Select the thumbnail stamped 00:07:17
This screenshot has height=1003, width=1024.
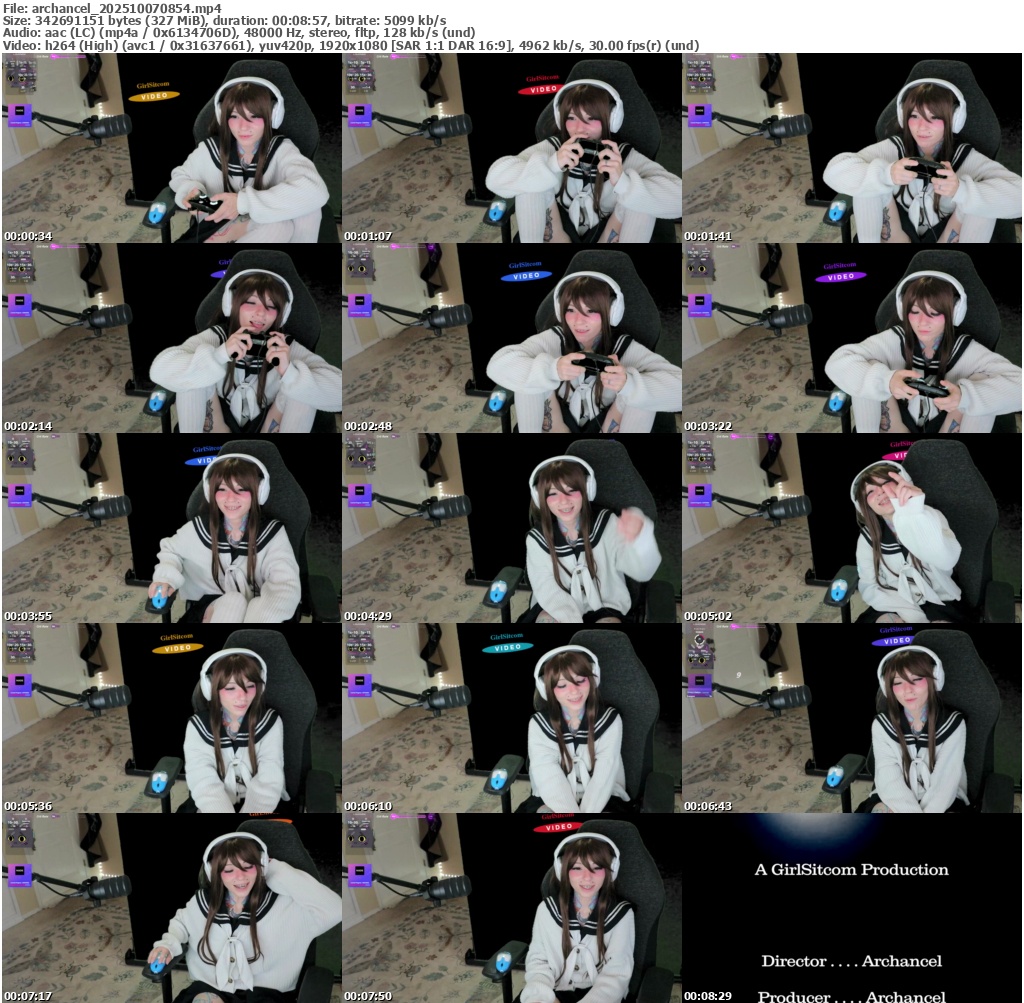click(172, 908)
